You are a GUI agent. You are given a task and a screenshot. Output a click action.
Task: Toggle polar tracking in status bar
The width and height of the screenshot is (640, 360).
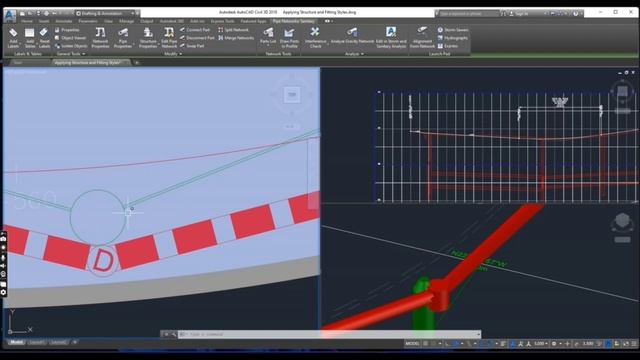456,344
